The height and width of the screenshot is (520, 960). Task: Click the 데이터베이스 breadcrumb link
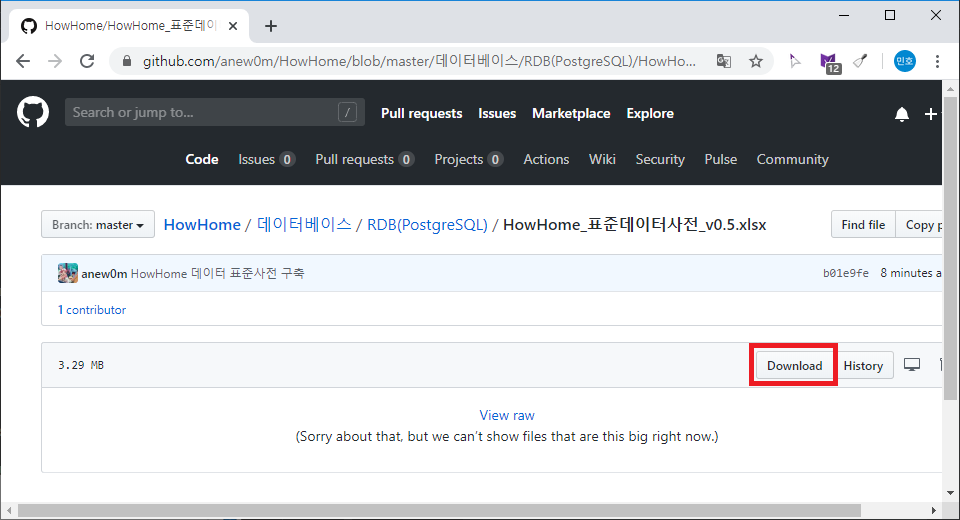tap(304, 225)
